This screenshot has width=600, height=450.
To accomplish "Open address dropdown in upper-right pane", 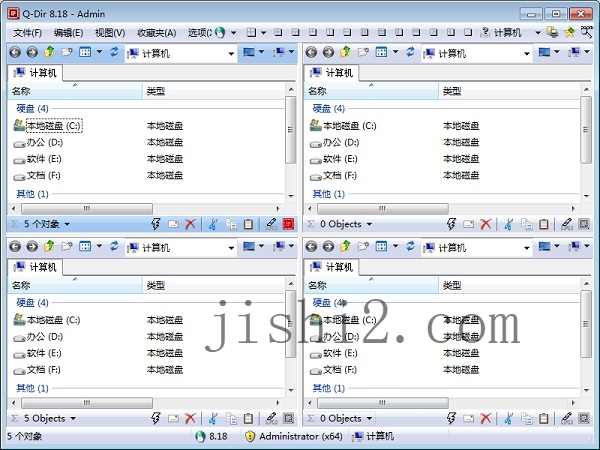I will (x=527, y=54).
